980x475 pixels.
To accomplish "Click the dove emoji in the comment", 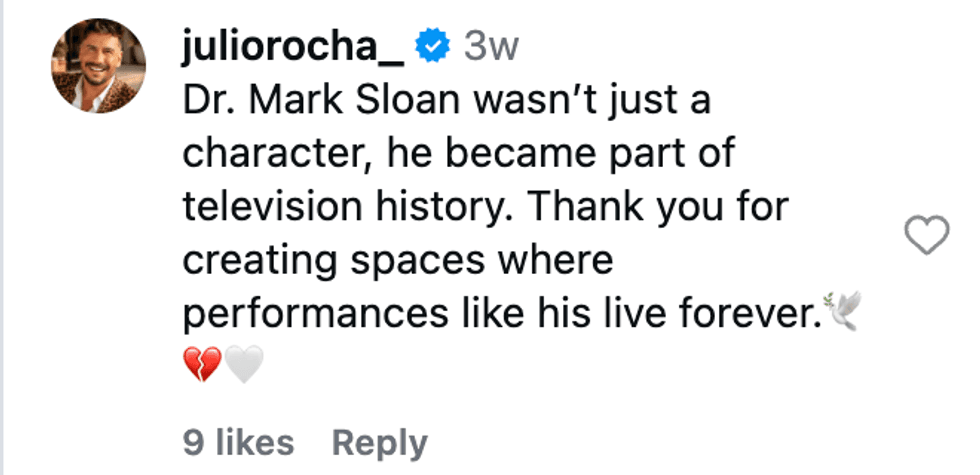I will [841, 314].
